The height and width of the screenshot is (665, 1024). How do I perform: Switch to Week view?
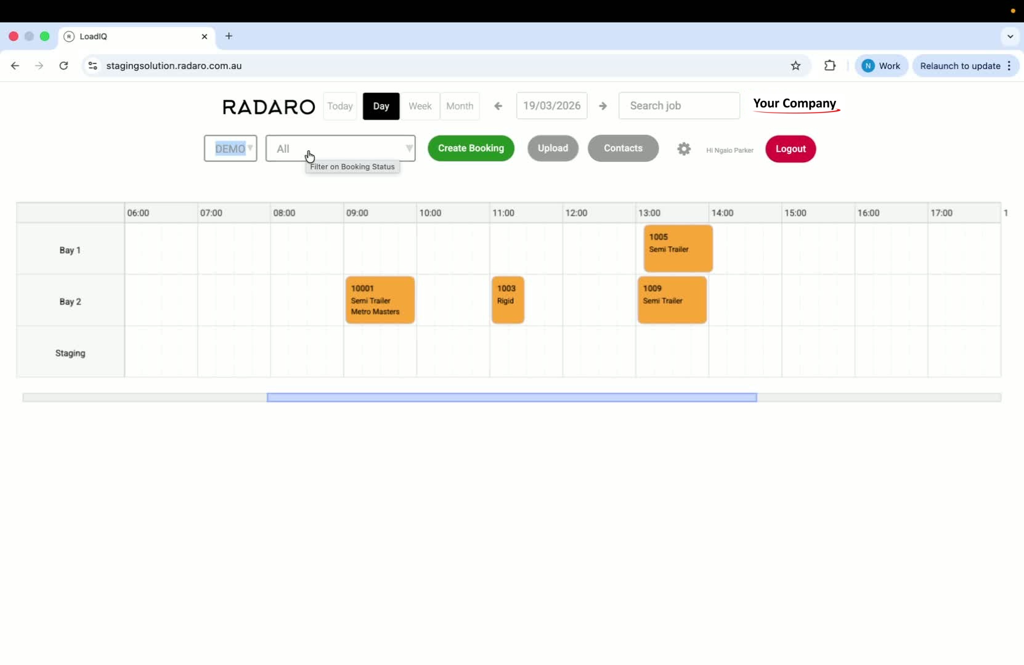tap(420, 106)
